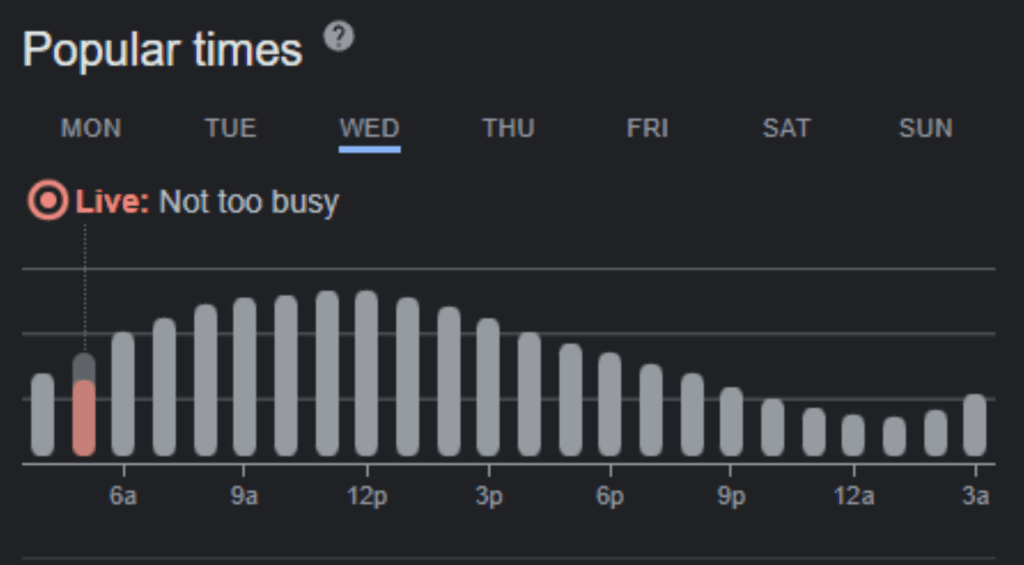Screen dimensions: 1024x565
Task: Select the MON tab
Action: (x=91, y=128)
